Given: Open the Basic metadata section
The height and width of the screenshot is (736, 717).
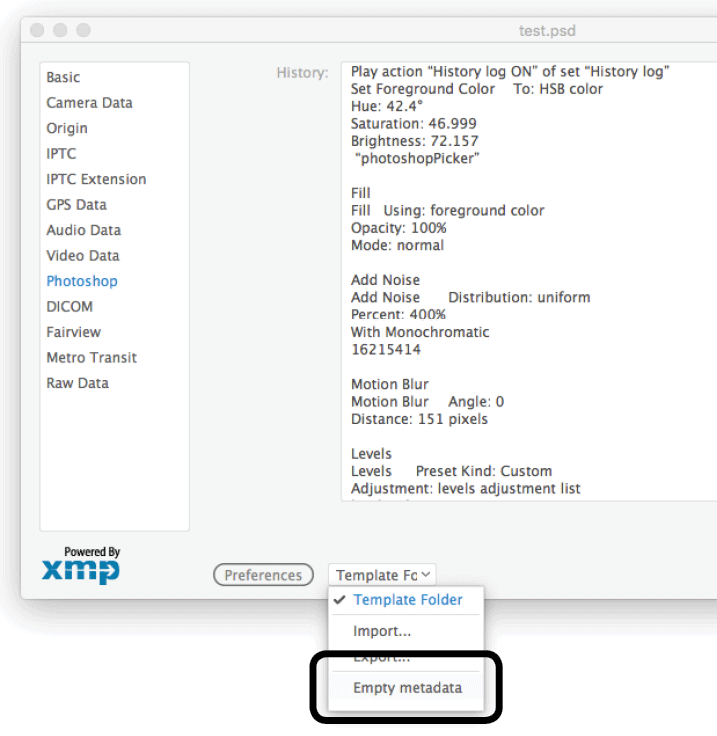Looking at the screenshot, I should point(63,77).
